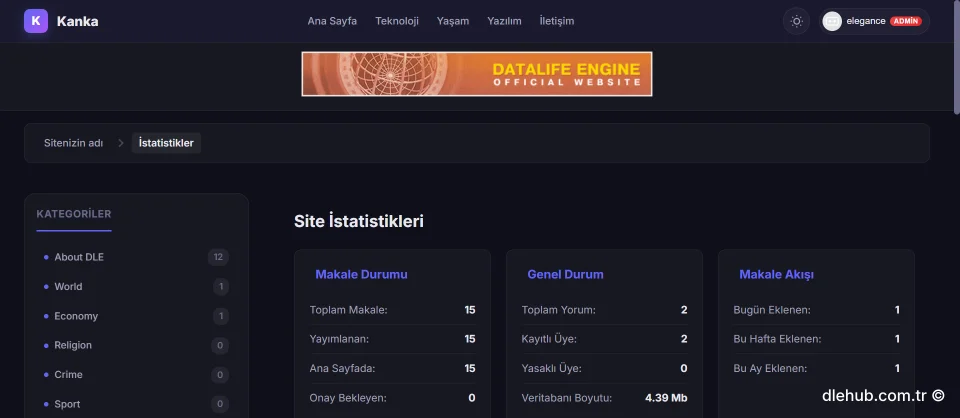960x418 pixels.
Task: Click the purple K logo icon
Action: pos(36,21)
